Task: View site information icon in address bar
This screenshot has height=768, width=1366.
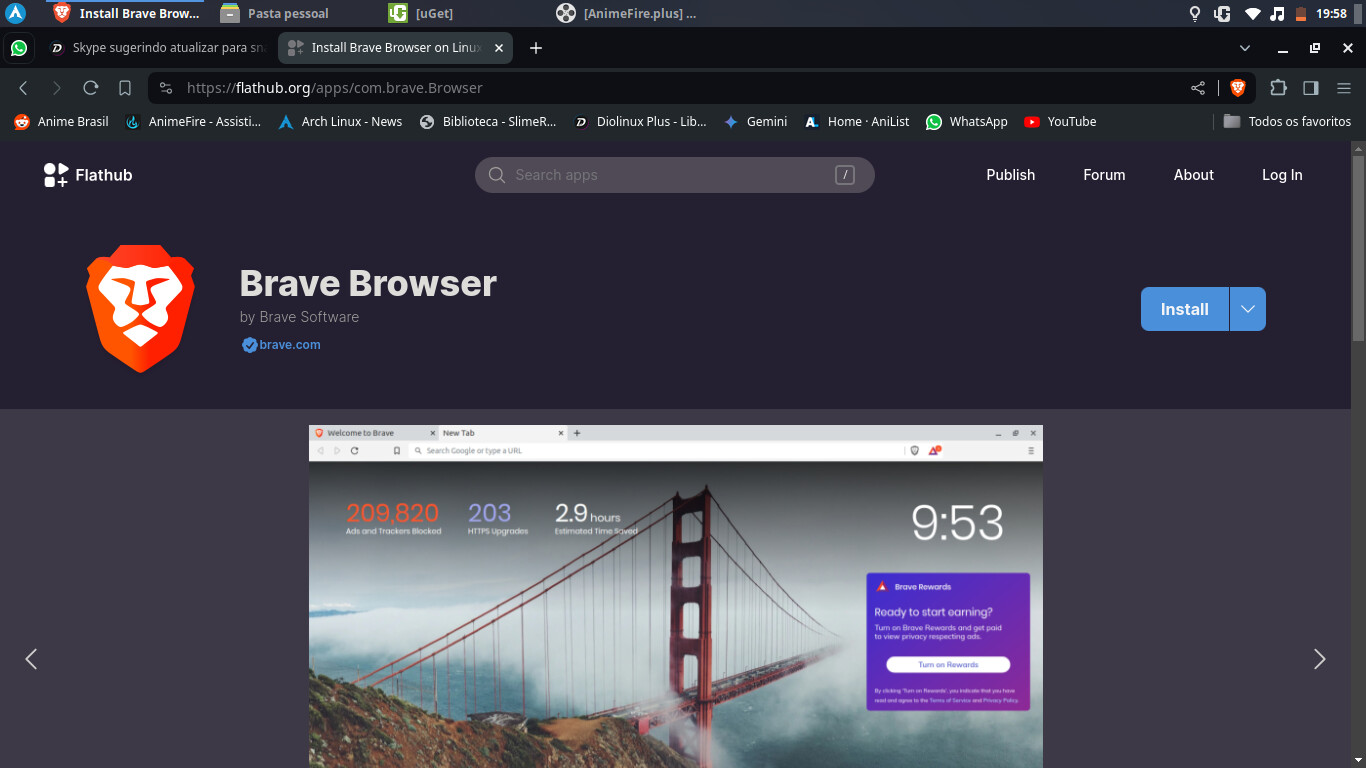Action: 166,88
